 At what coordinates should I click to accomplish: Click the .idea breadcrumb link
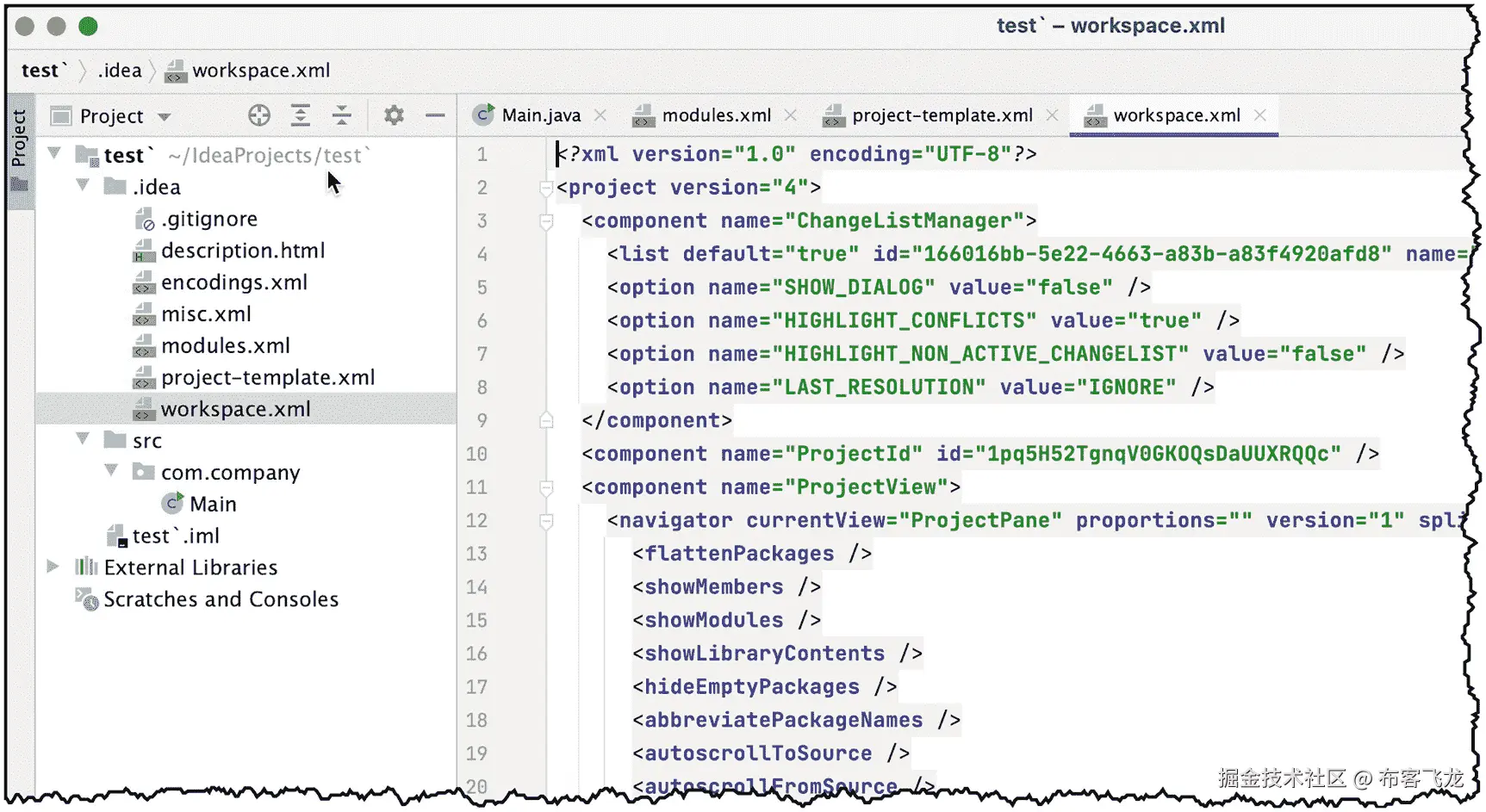[120, 71]
